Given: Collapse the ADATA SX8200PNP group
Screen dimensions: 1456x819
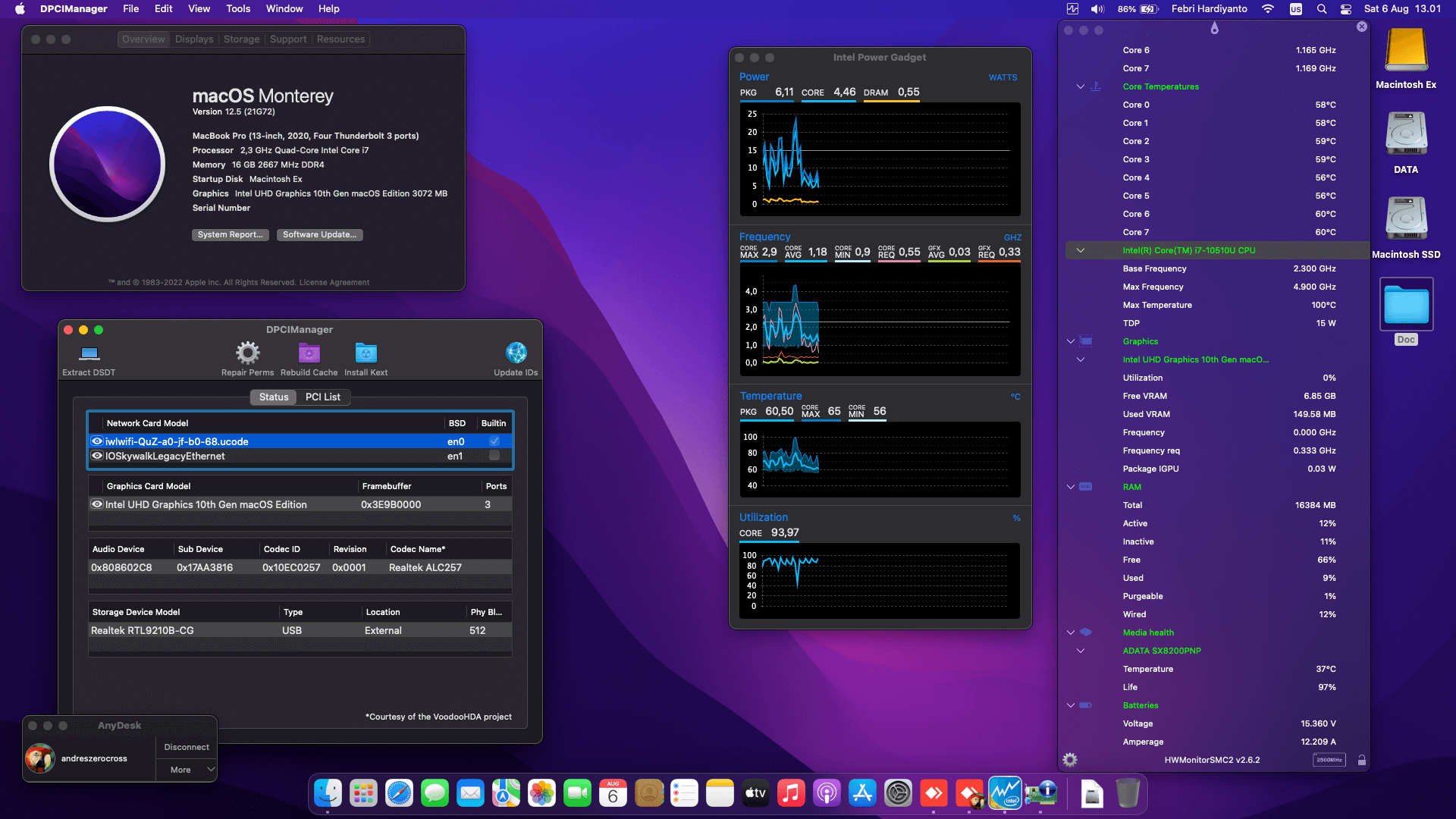Looking at the screenshot, I should point(1081,651).
